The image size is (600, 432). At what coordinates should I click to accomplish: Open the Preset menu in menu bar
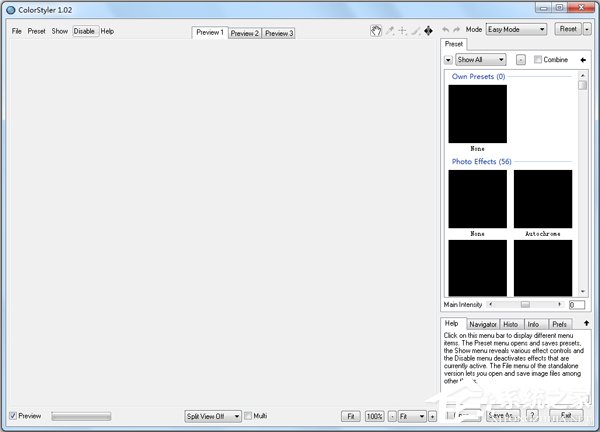coord(37,31)
